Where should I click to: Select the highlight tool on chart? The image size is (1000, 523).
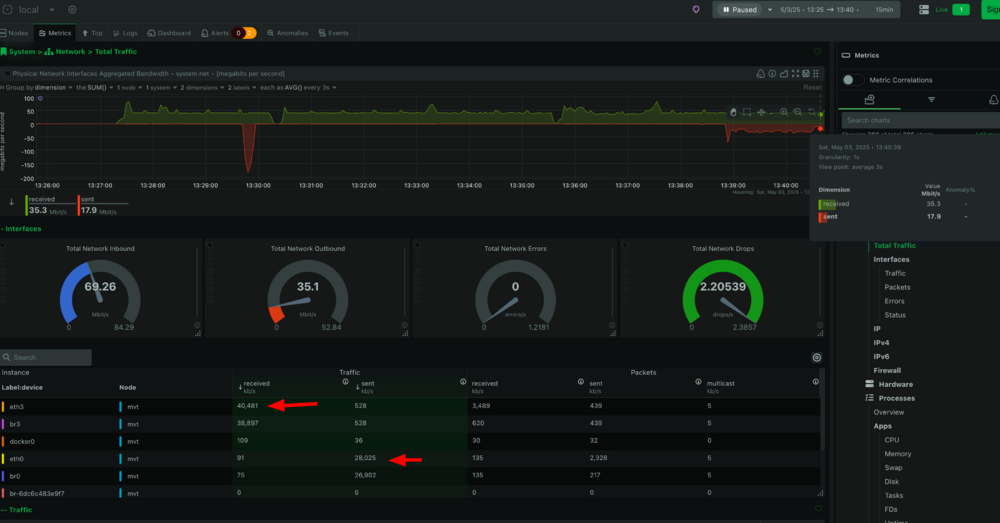point(761,112)
